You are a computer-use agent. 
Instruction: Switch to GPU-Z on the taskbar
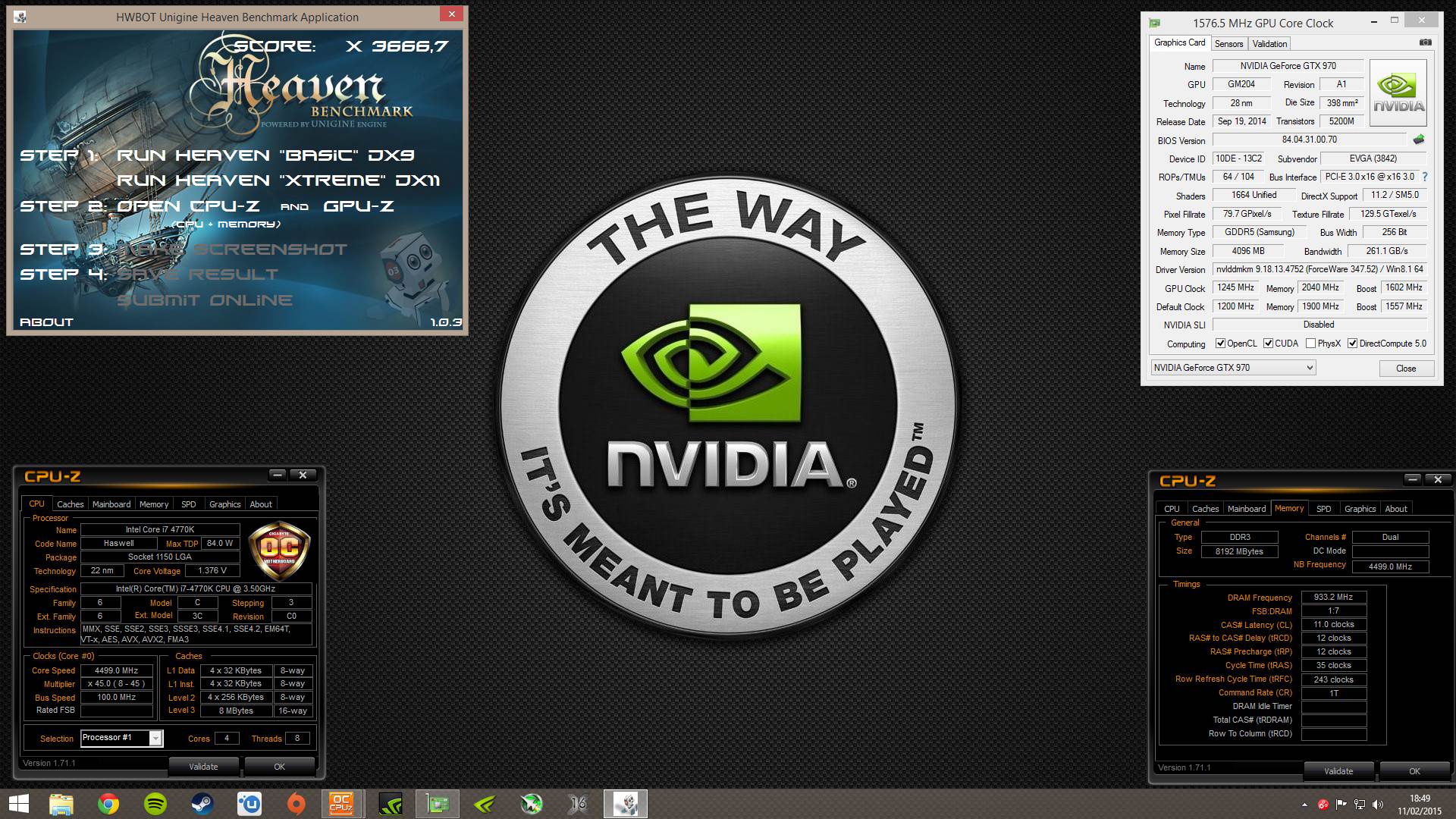click(x=438, y=804)
